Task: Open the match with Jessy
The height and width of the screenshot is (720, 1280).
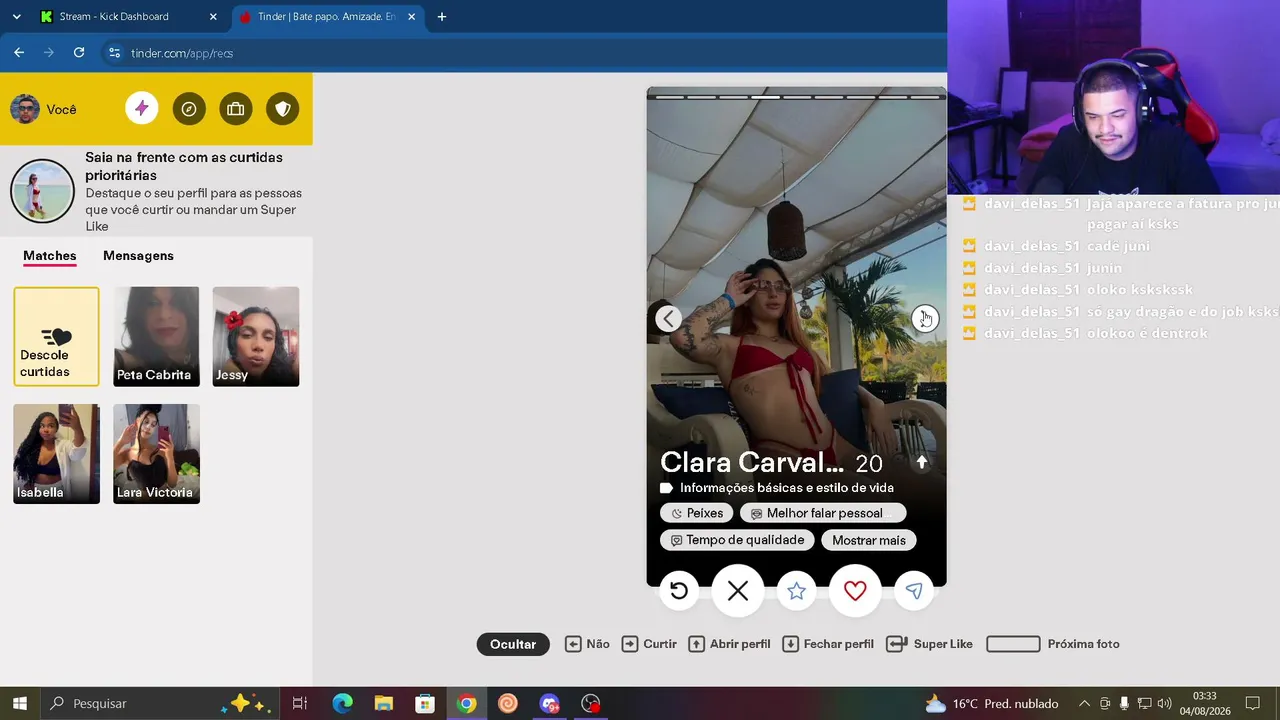Action: (x=256, y=336)
